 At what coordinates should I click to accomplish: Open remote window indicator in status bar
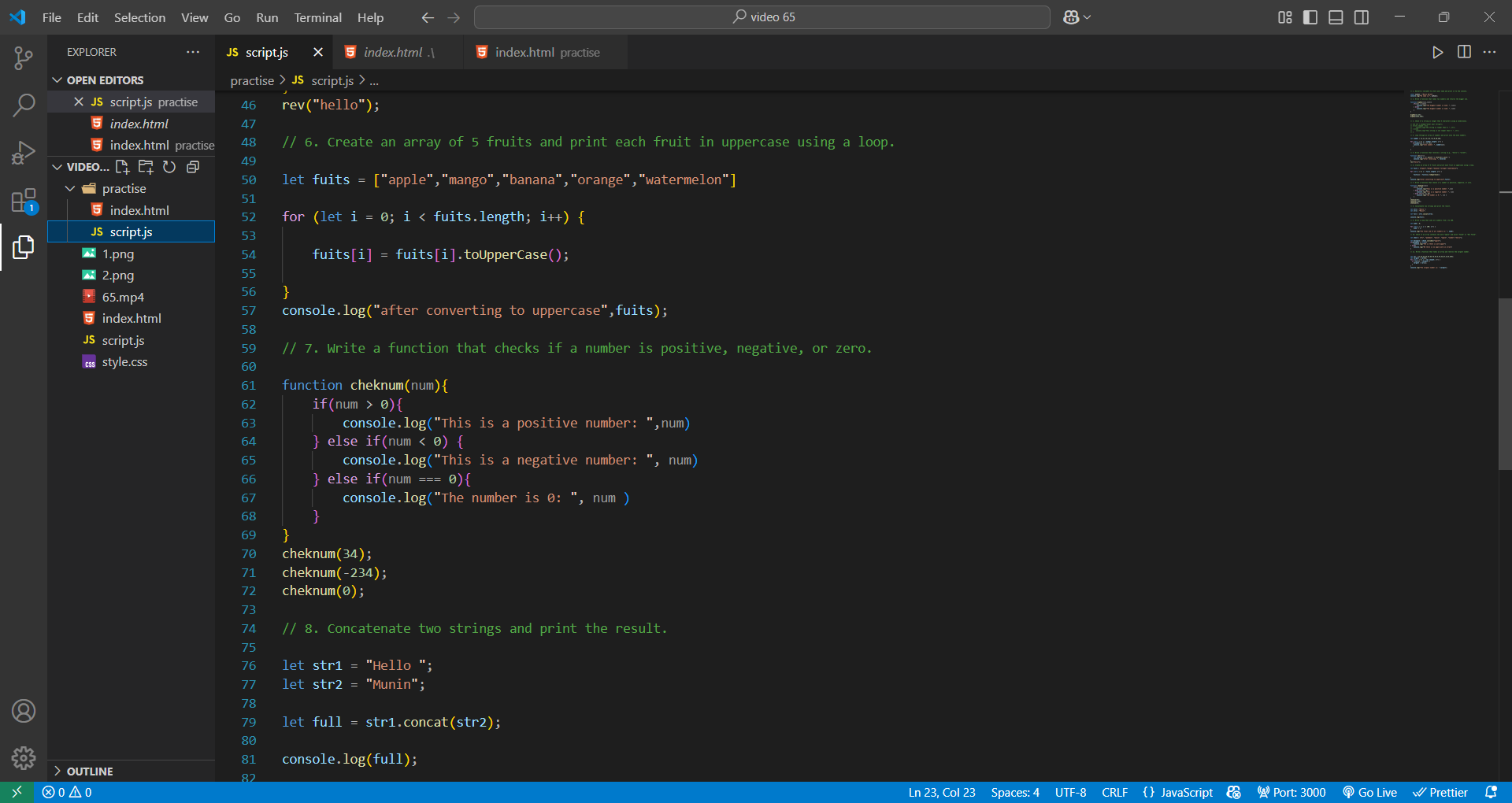[17, 792]
